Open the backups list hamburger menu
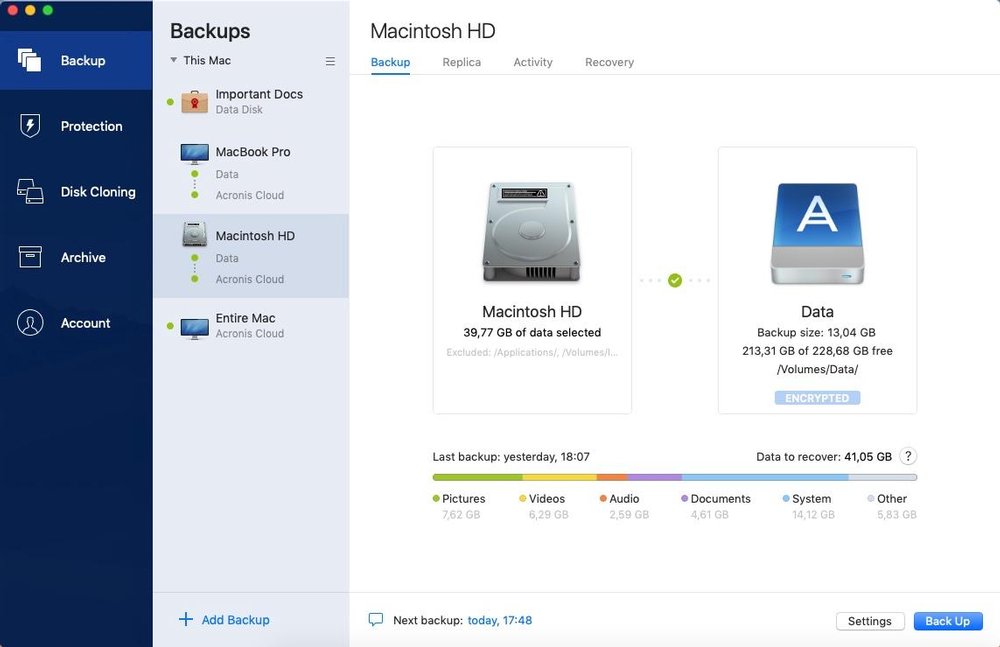The width and height of the screenshot is (1000, 647). [331, 61]
